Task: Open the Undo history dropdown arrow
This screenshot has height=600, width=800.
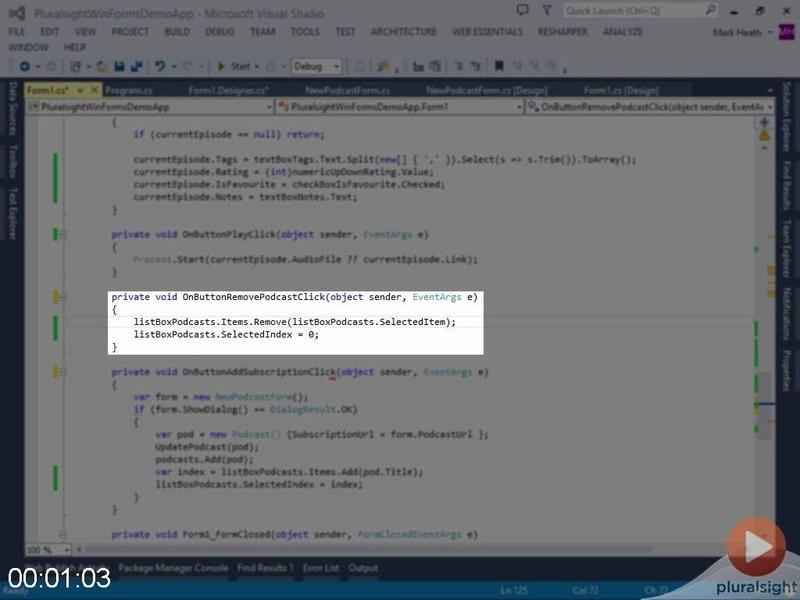Action: point(173,66)
